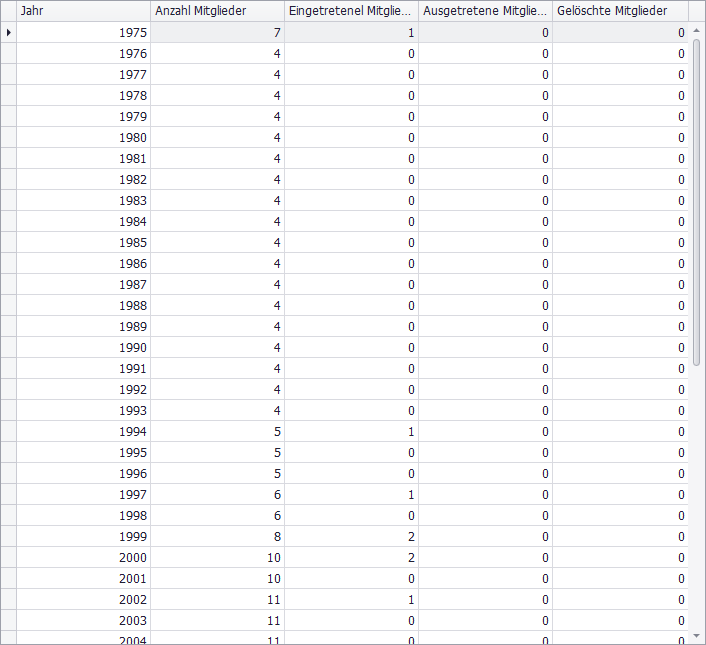
Task: Select the row header for year 1988
Action: 8,306
